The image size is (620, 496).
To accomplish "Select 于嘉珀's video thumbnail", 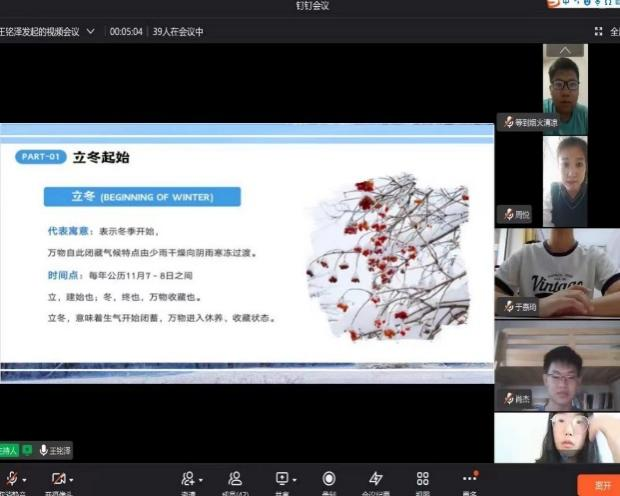I will tap(557, 272).
